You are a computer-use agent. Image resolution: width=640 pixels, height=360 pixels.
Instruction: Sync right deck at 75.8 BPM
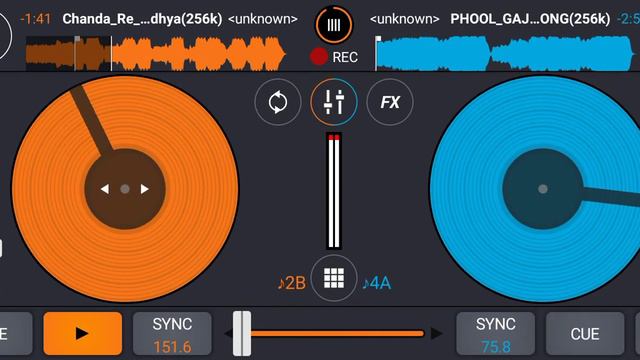[496, 333]
